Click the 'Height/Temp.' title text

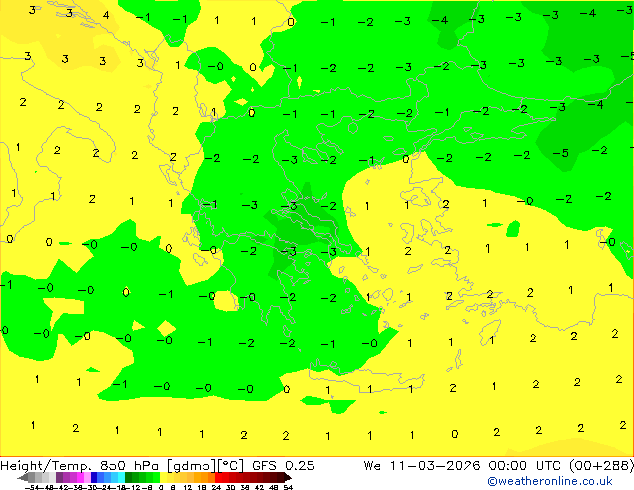coord(46,466)
